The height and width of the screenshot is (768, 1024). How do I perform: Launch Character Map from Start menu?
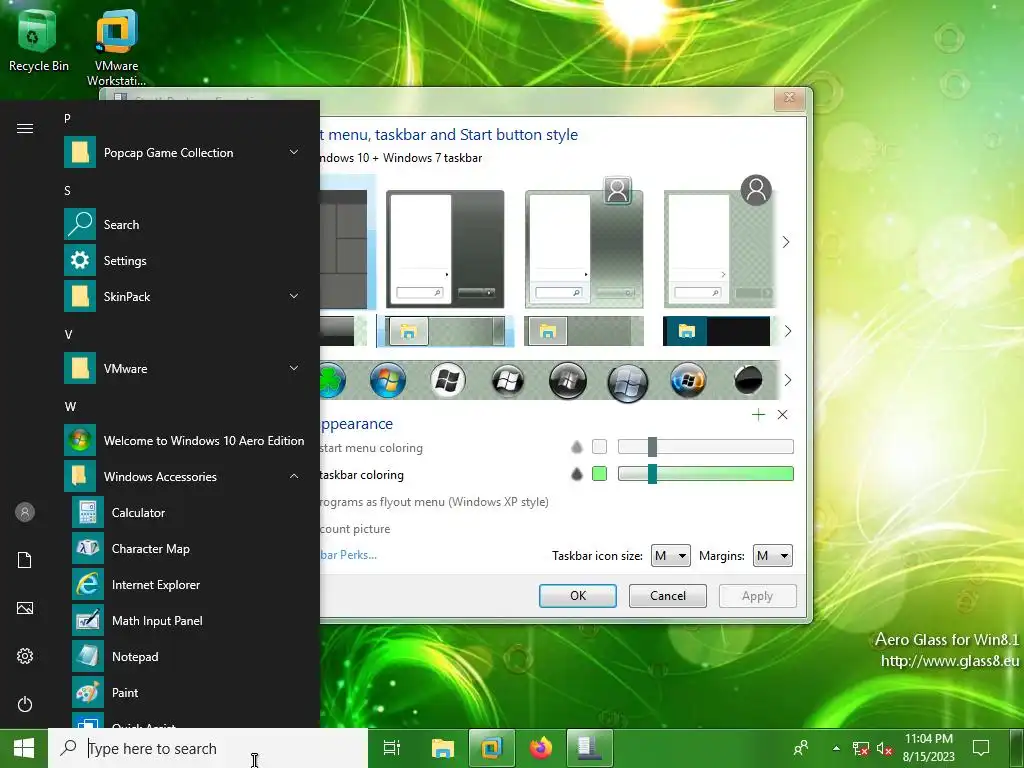click(188, 549)
